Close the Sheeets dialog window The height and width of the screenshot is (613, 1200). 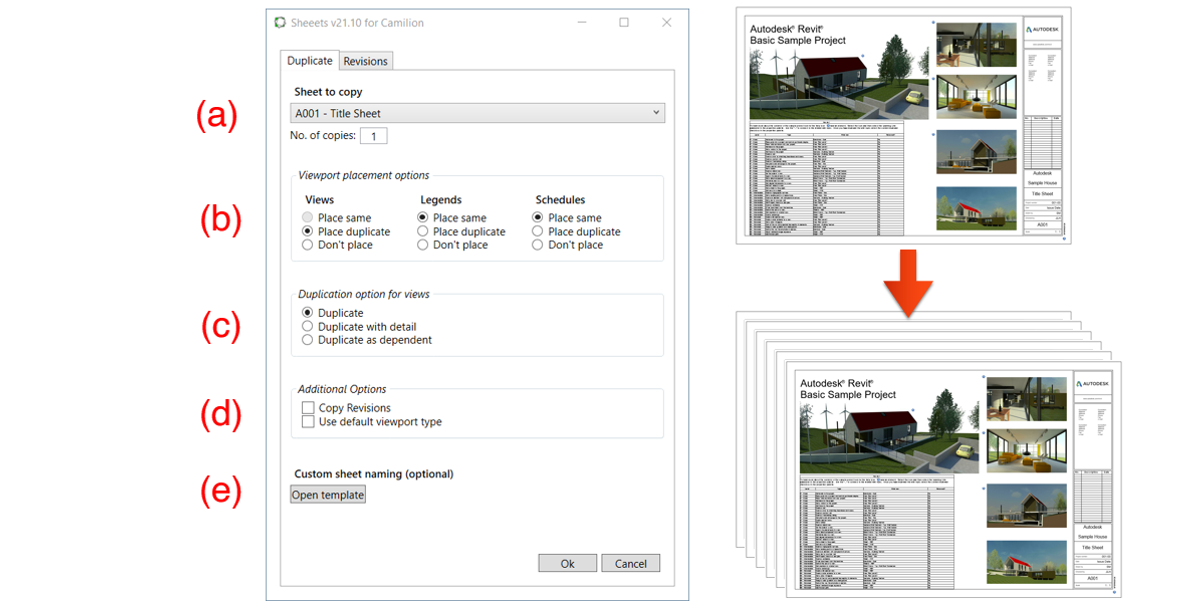coord(667,22)
